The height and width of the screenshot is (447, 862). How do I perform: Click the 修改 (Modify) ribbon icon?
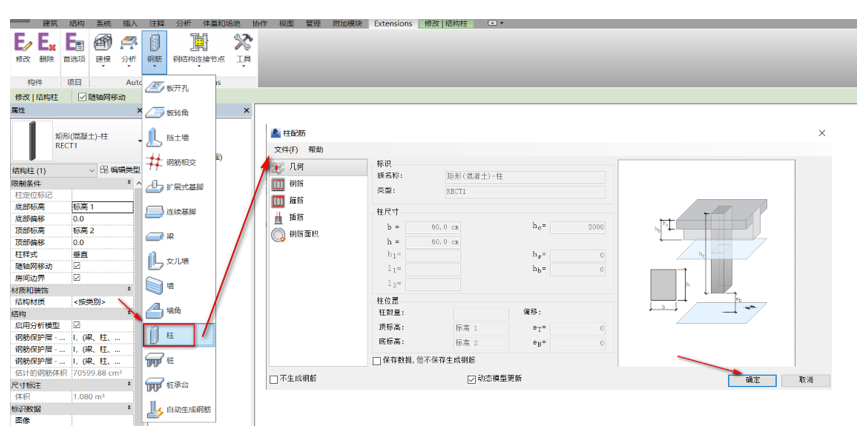[x=22, y=47]
